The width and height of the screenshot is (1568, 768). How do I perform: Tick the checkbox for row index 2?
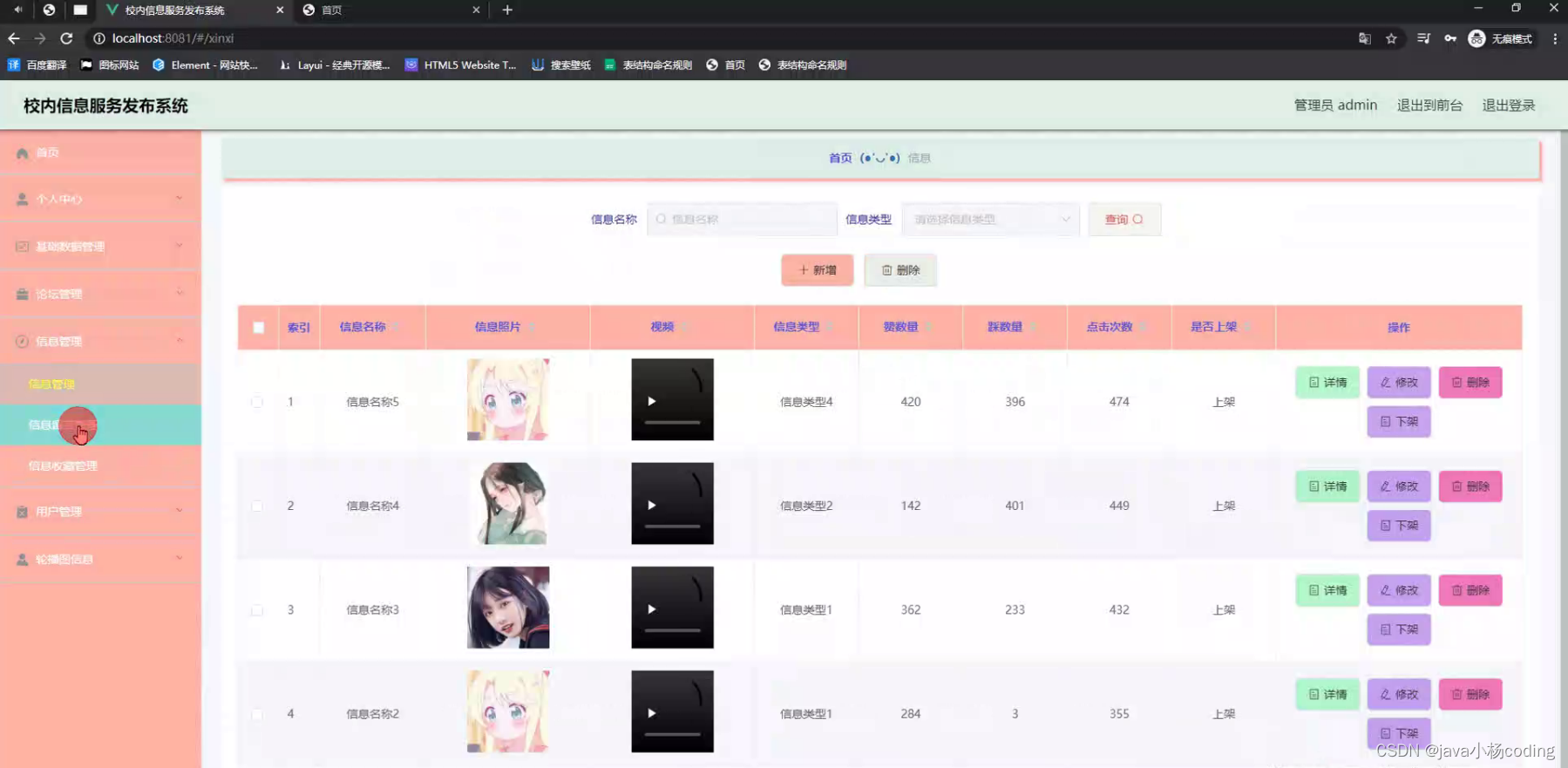(x=257, y=506)
